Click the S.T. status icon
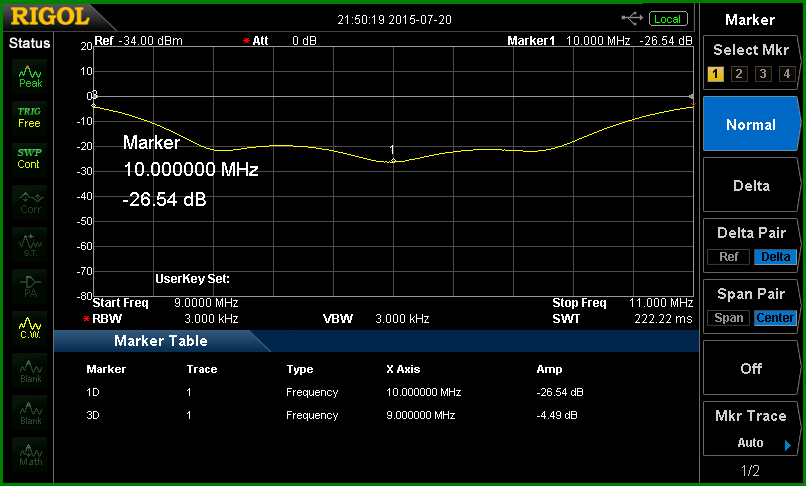 coord(30,245)
